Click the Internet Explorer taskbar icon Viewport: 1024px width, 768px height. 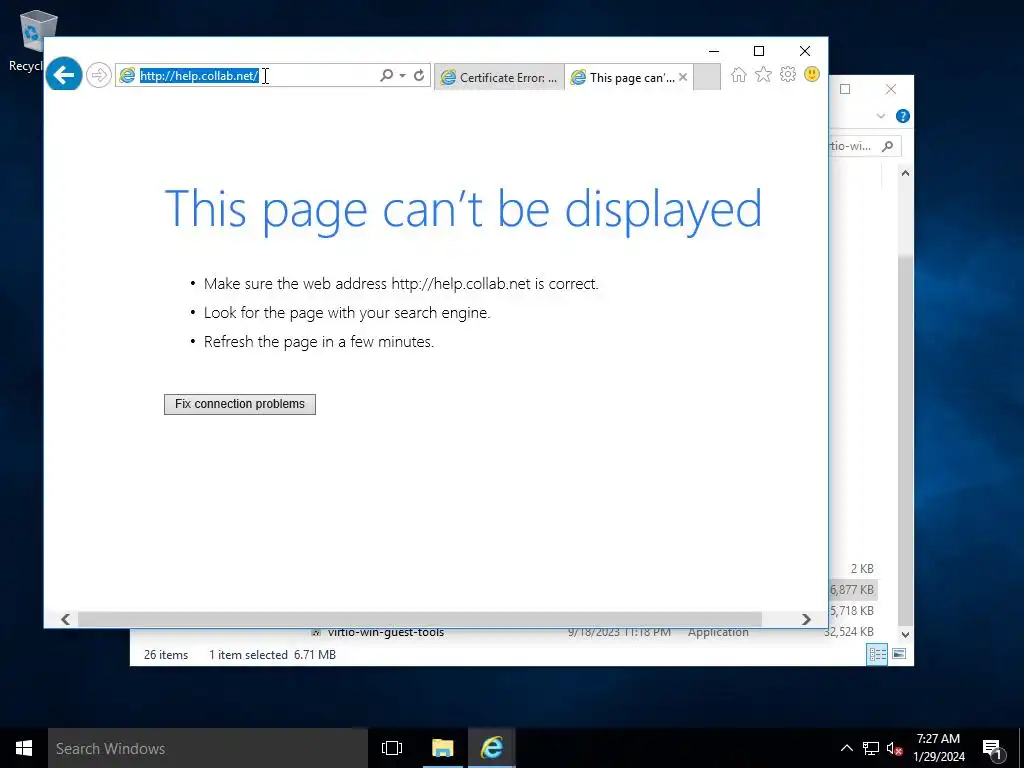492,748
